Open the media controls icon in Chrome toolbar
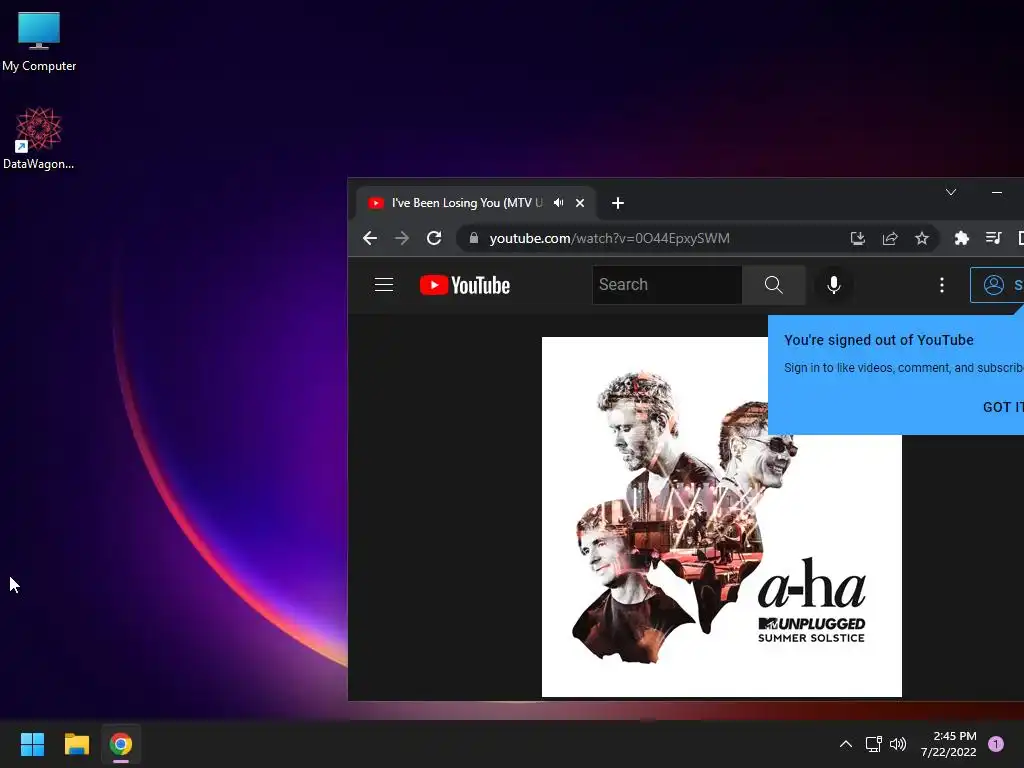 pos(993,238)
